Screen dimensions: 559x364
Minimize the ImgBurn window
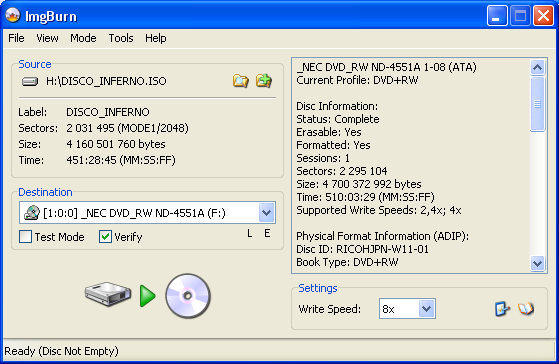click(x=497, y=16)
